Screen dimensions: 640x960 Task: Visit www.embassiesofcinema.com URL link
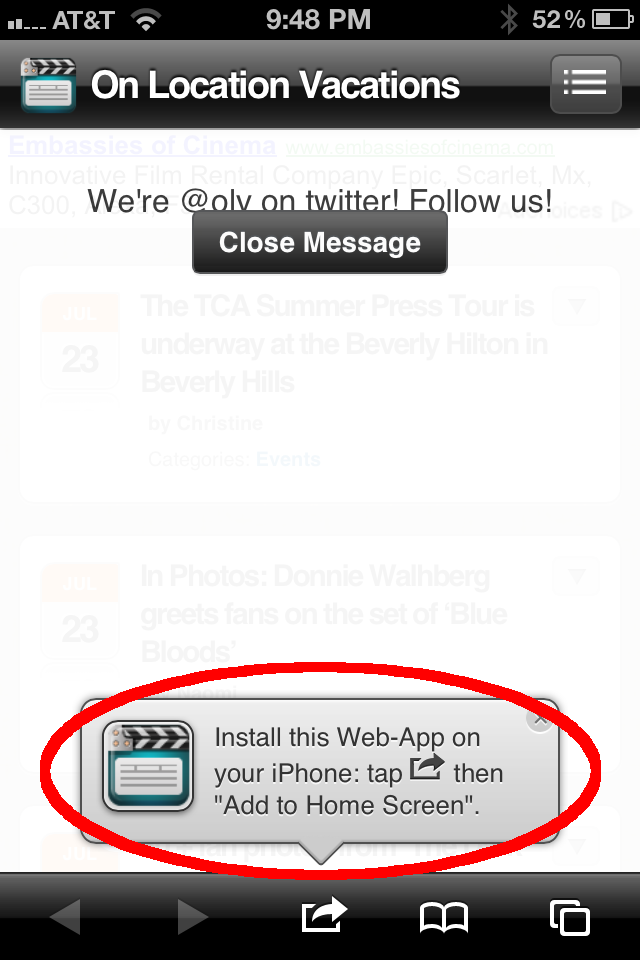click(x=420, y=148)
